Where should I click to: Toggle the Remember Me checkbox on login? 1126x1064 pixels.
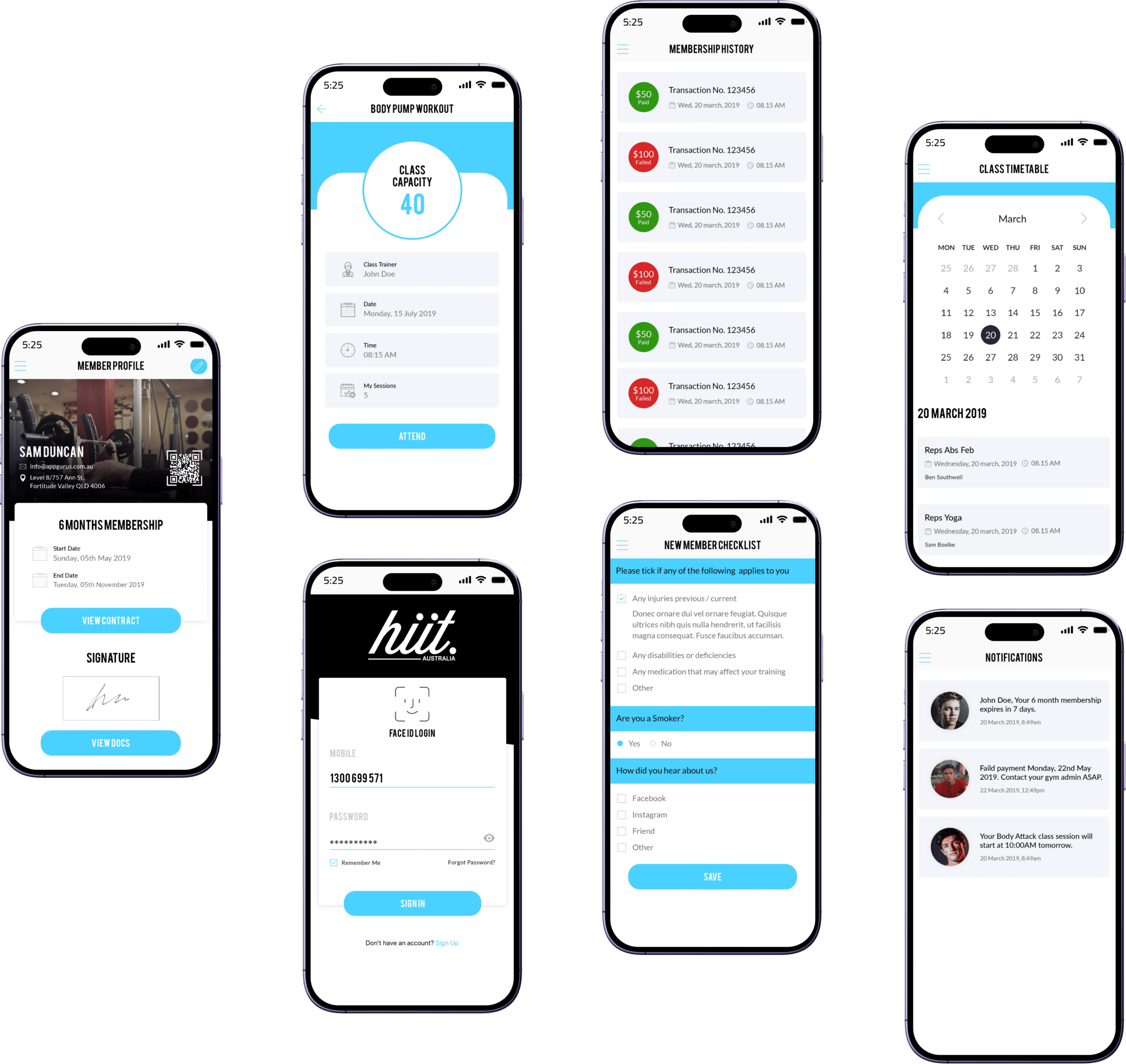pos(334,862)
